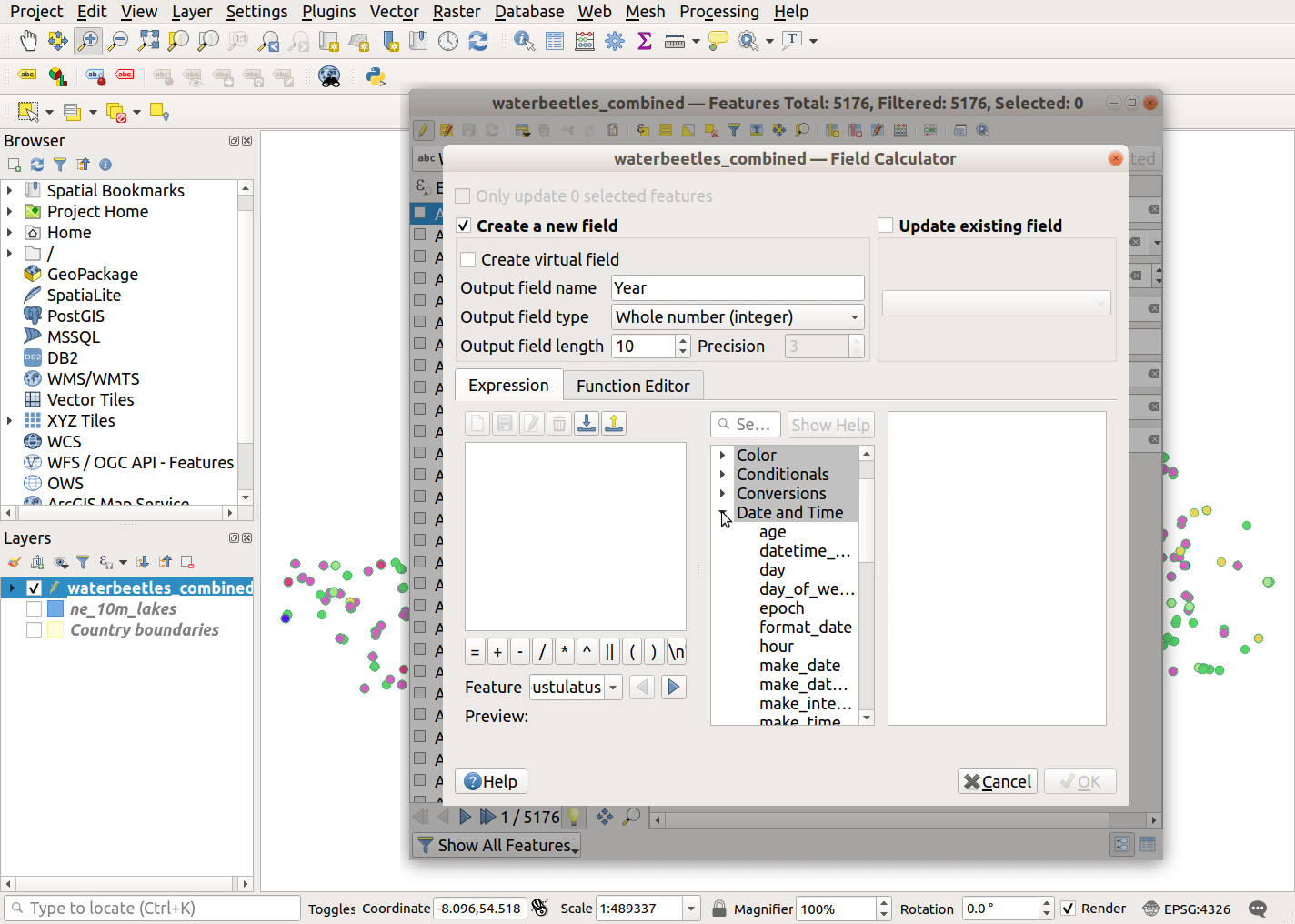Click the Browser panel refresh icon
1295x924 pixels.
(37, 165)
